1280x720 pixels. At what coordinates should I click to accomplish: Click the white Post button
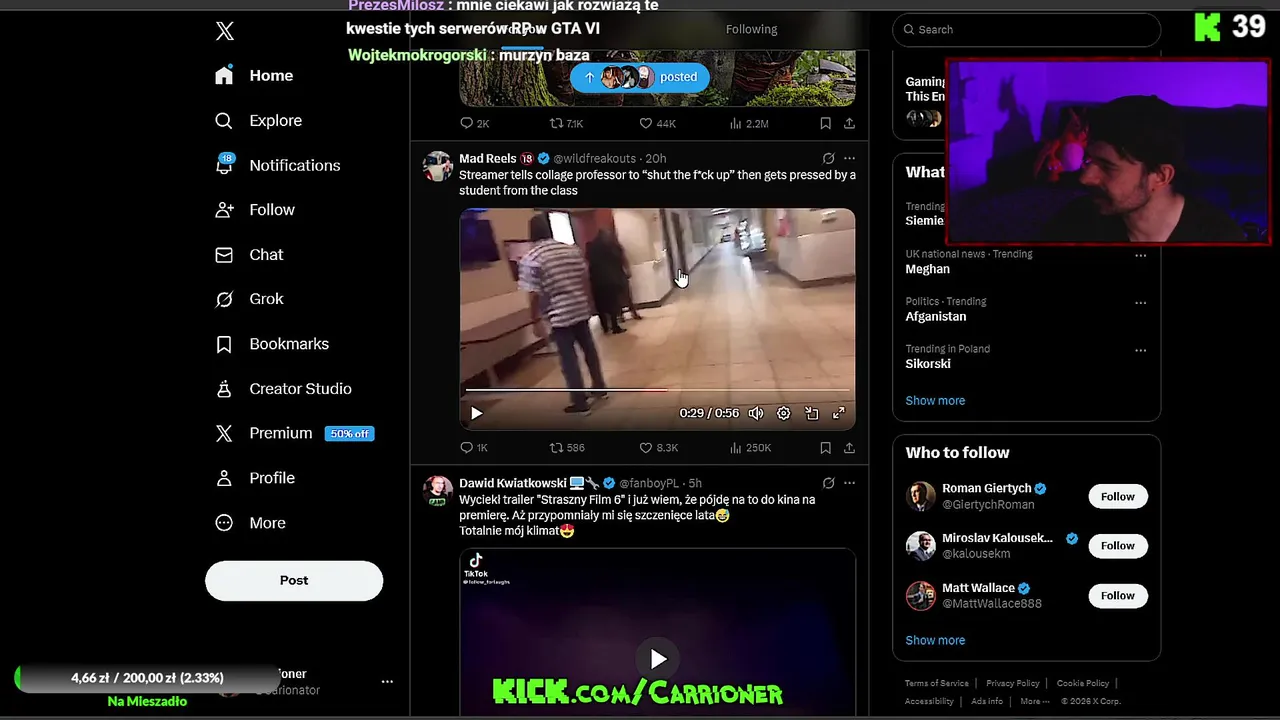click(x=294, y=580)
